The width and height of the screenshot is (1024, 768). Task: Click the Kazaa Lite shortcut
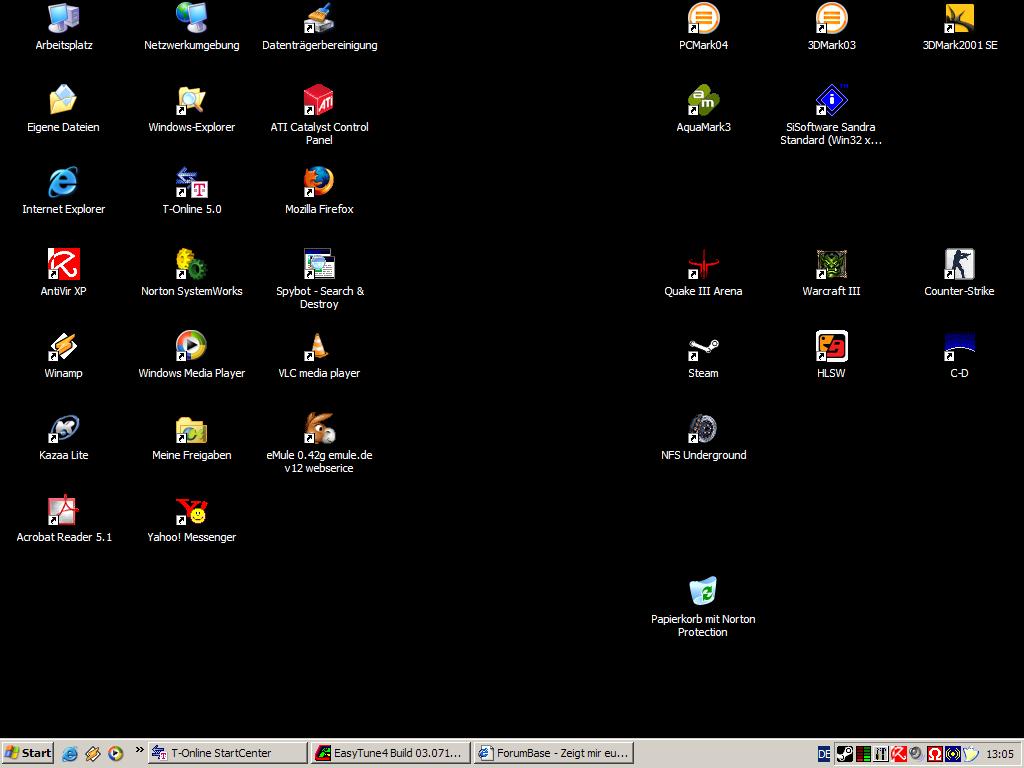(x=63, y=437)
